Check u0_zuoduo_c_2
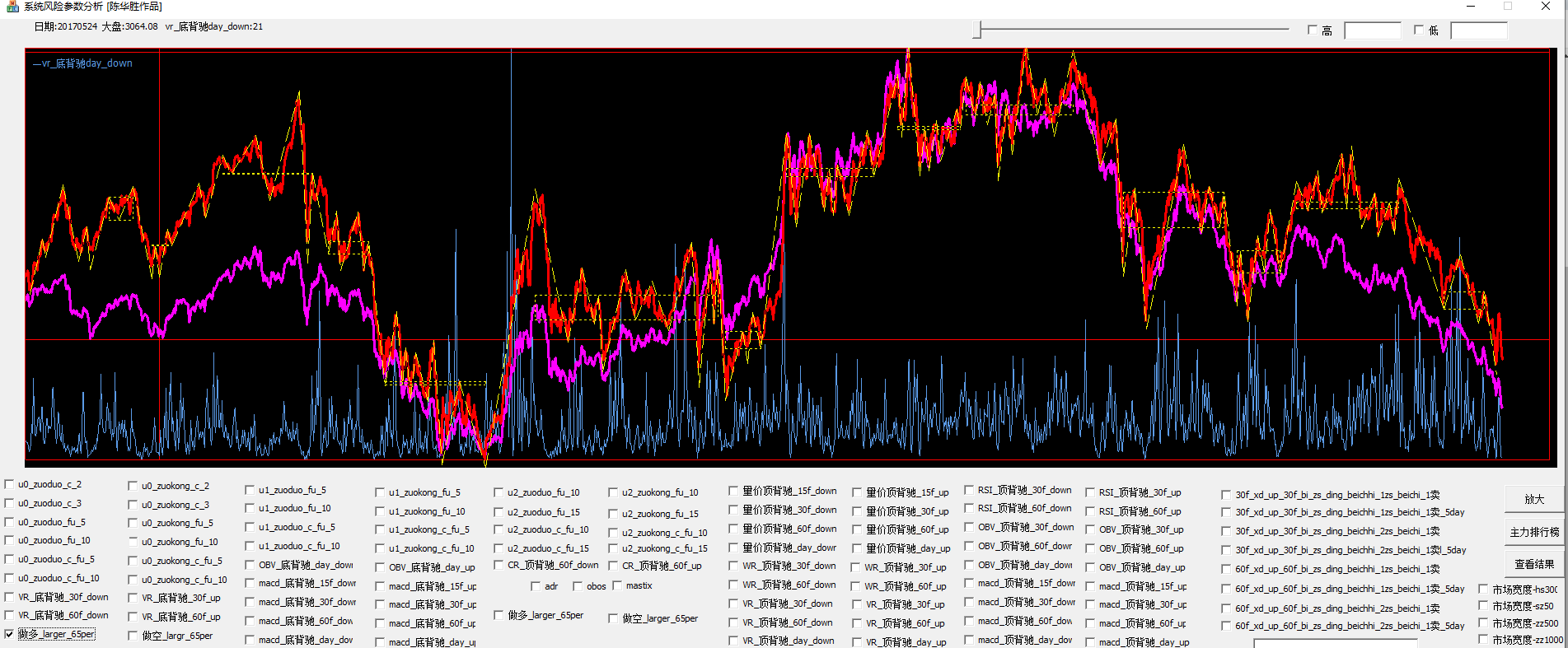 point(9,484)
